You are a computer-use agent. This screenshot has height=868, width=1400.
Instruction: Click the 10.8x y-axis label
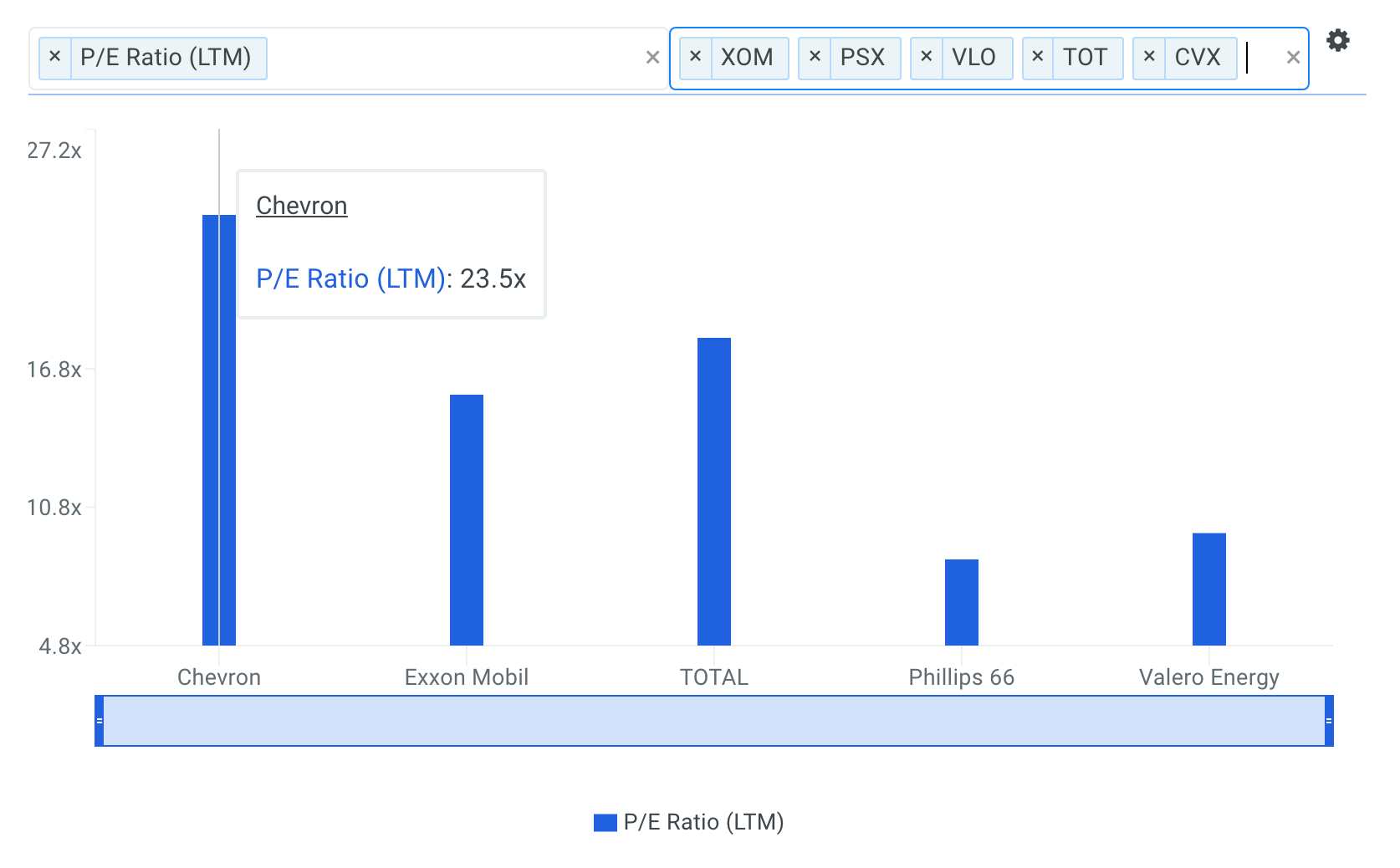point(54,508)
